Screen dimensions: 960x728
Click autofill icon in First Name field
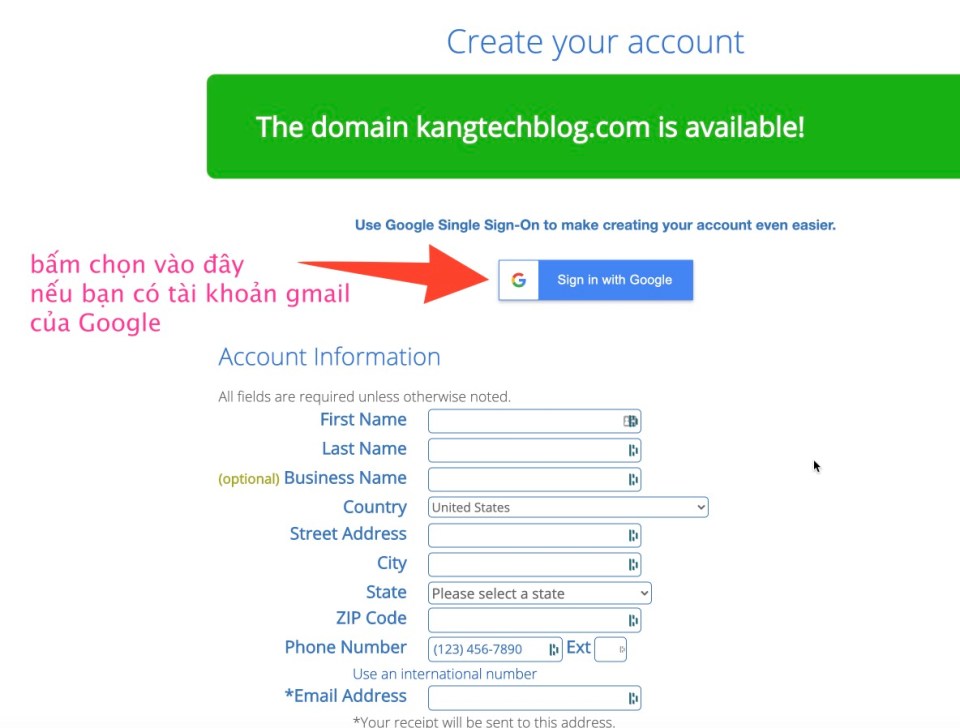631,421
